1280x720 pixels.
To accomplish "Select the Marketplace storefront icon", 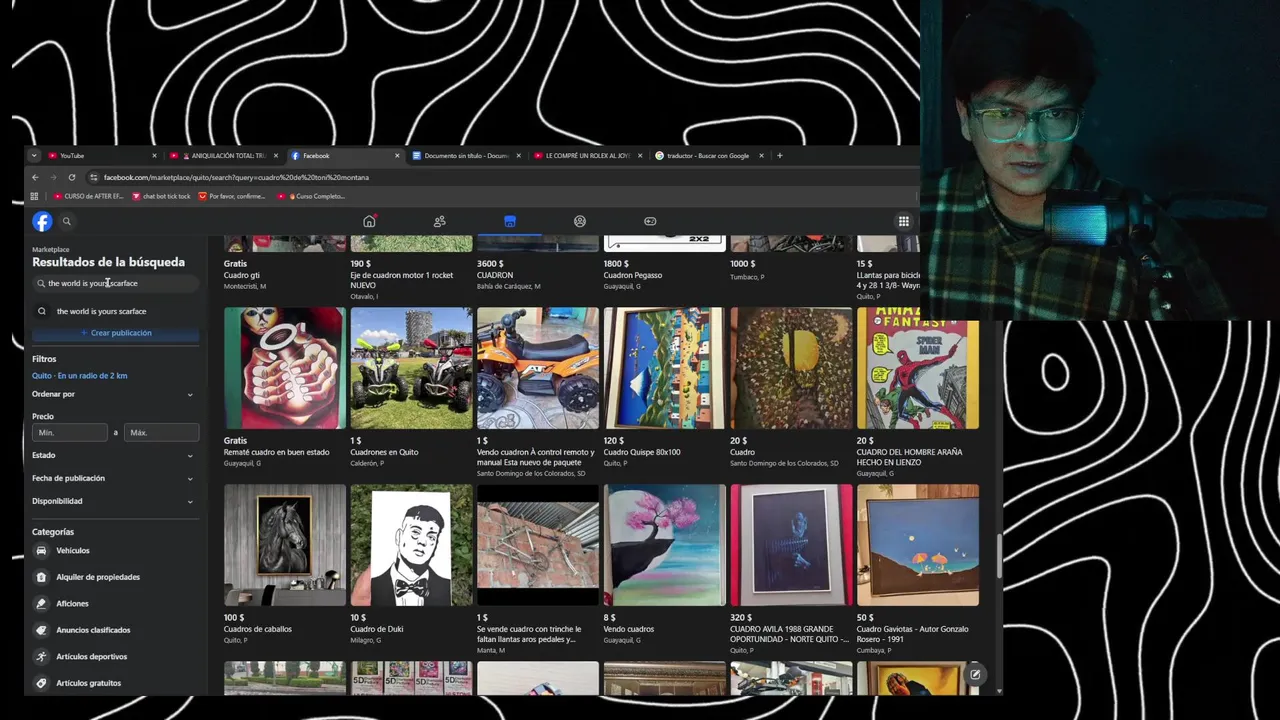I will (x=510, y=221).
